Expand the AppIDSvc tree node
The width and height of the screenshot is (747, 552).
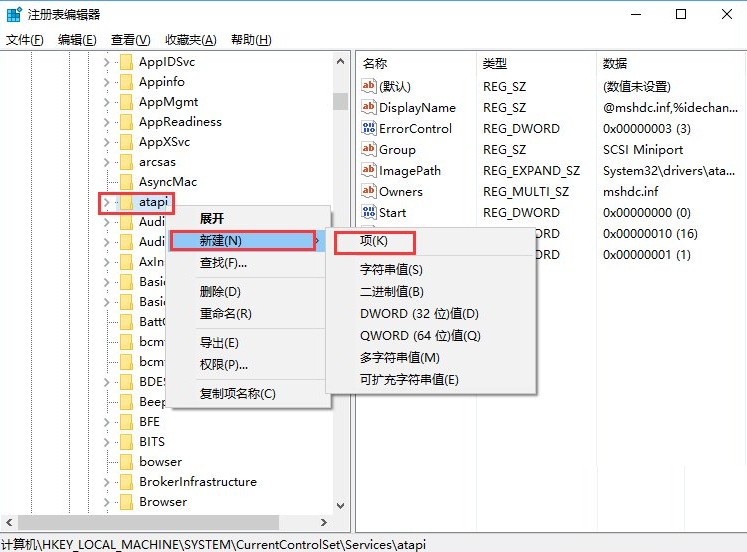(107, 62)
